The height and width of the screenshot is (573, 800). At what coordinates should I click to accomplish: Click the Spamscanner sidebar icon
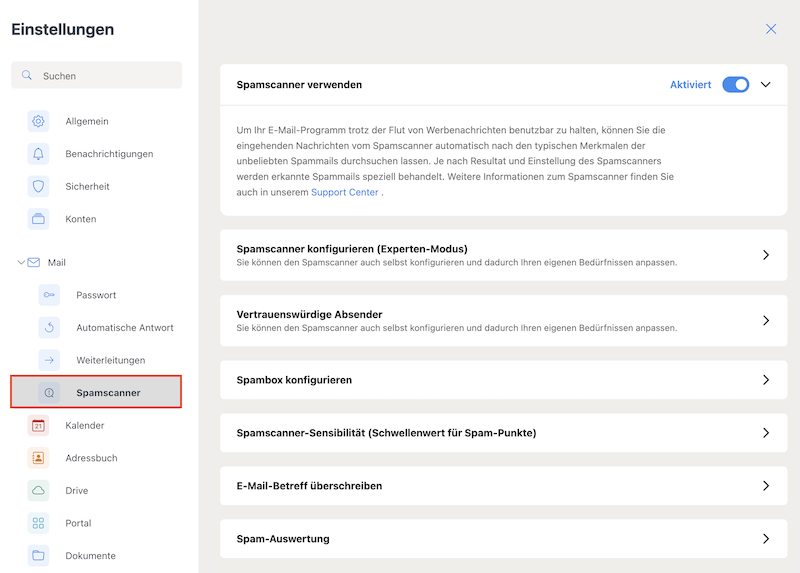click(49, 393)
